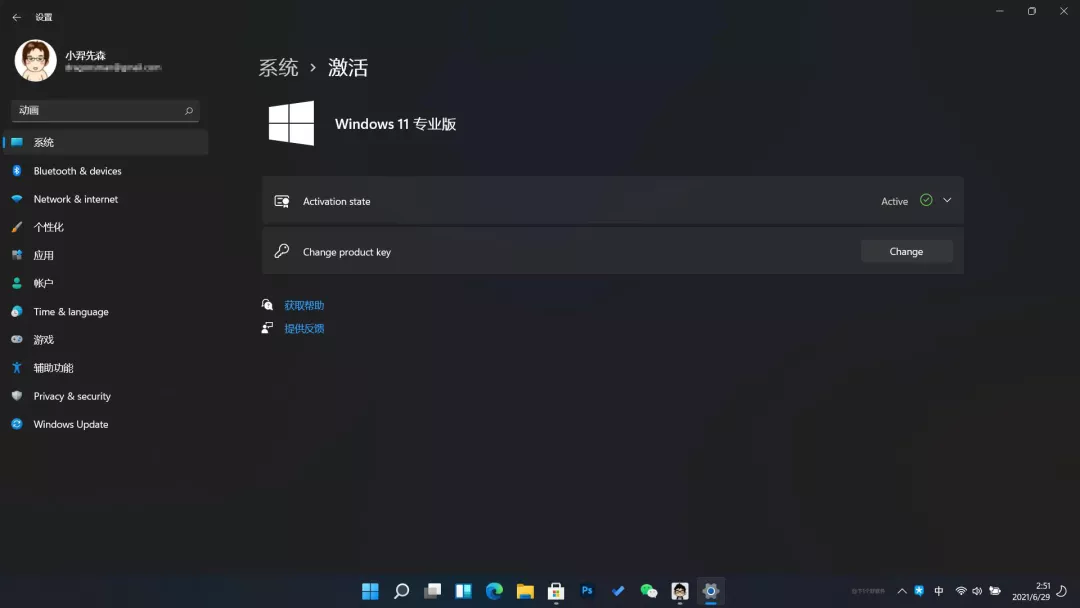Screen dimensions: 1080x608
Task: Expand the Activation state chevron
Action: coord(947,200)
